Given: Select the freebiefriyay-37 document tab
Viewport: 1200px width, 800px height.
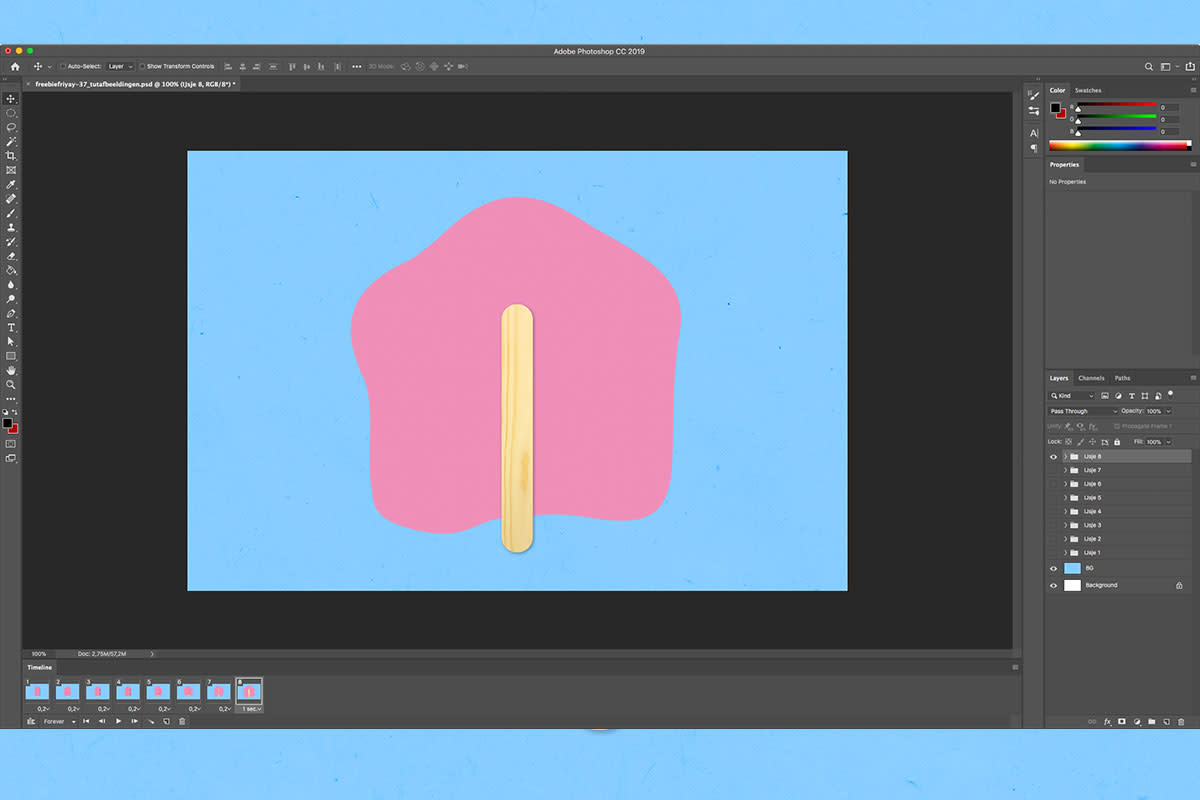Looking at the screenshot, I should (x=134, y=84).
